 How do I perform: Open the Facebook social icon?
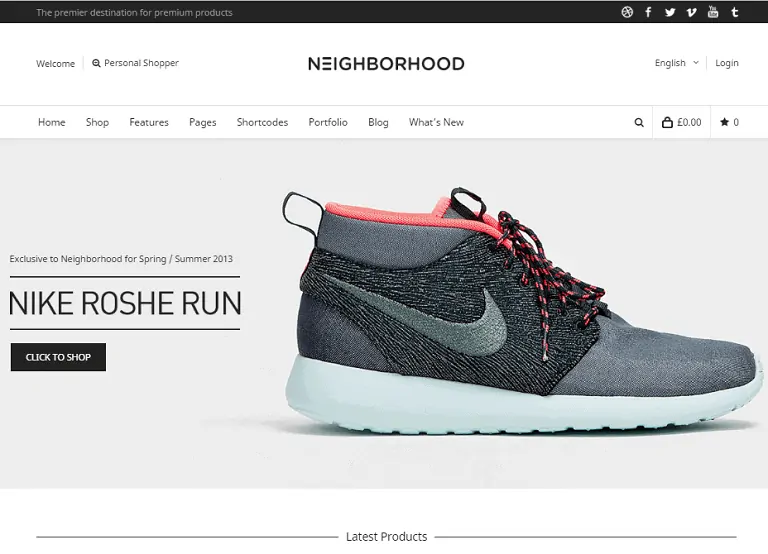648,12
